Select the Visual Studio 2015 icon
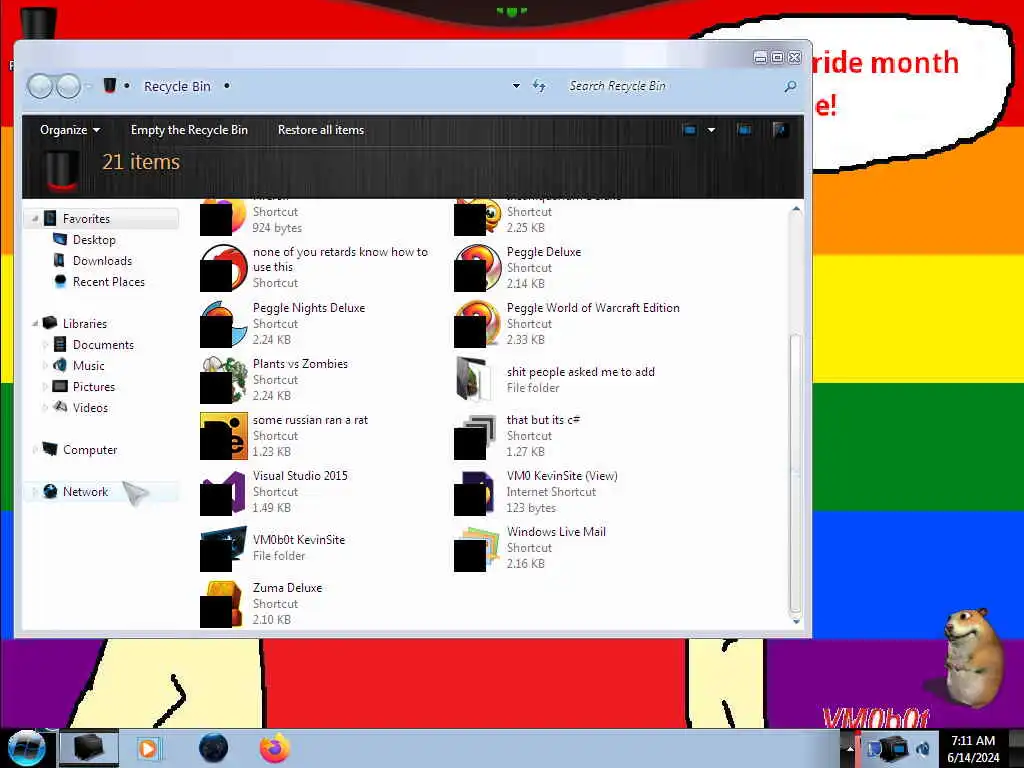This screenshot has width=1024, height=768. 223,492
